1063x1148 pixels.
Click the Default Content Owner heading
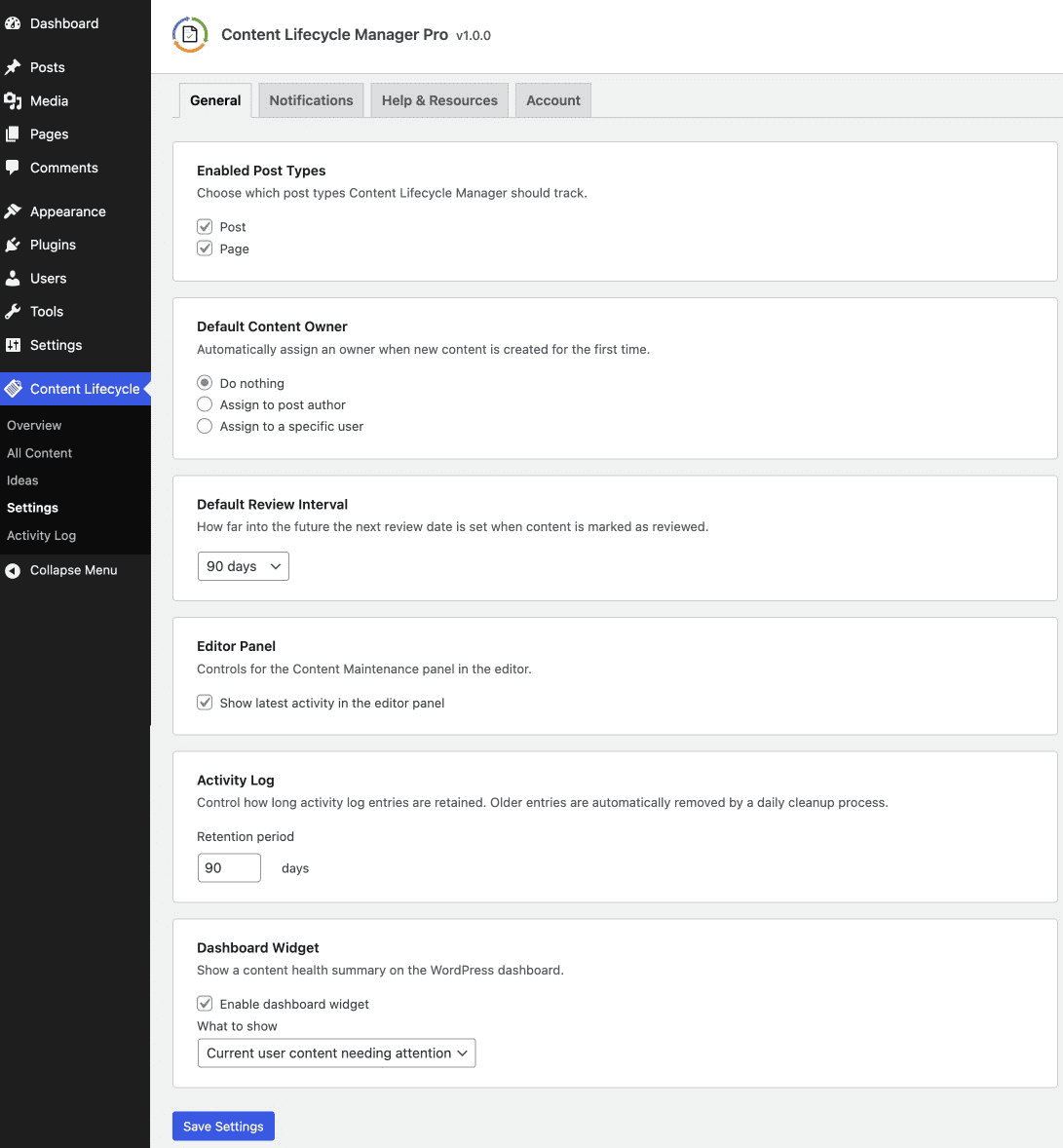click(x=273, y=326)
